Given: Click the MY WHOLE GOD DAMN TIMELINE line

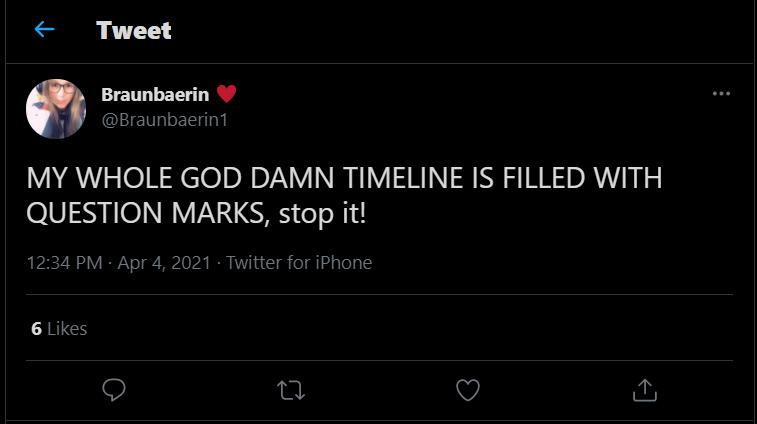Looking at the screenshot, I should [x=344, y=178].
